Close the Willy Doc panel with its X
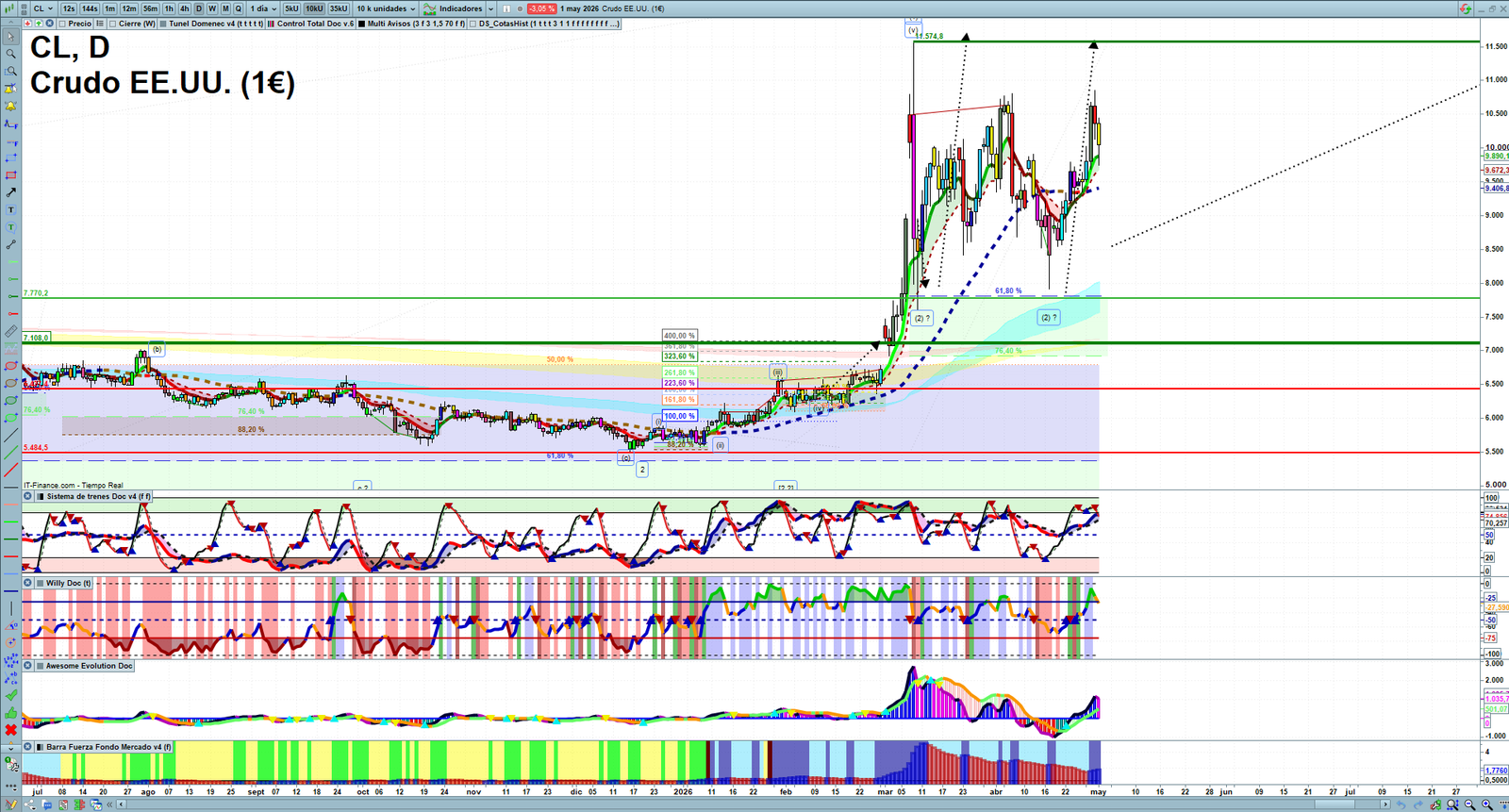This screenshot has width=1509, height=812. click(x=27, y=583)
